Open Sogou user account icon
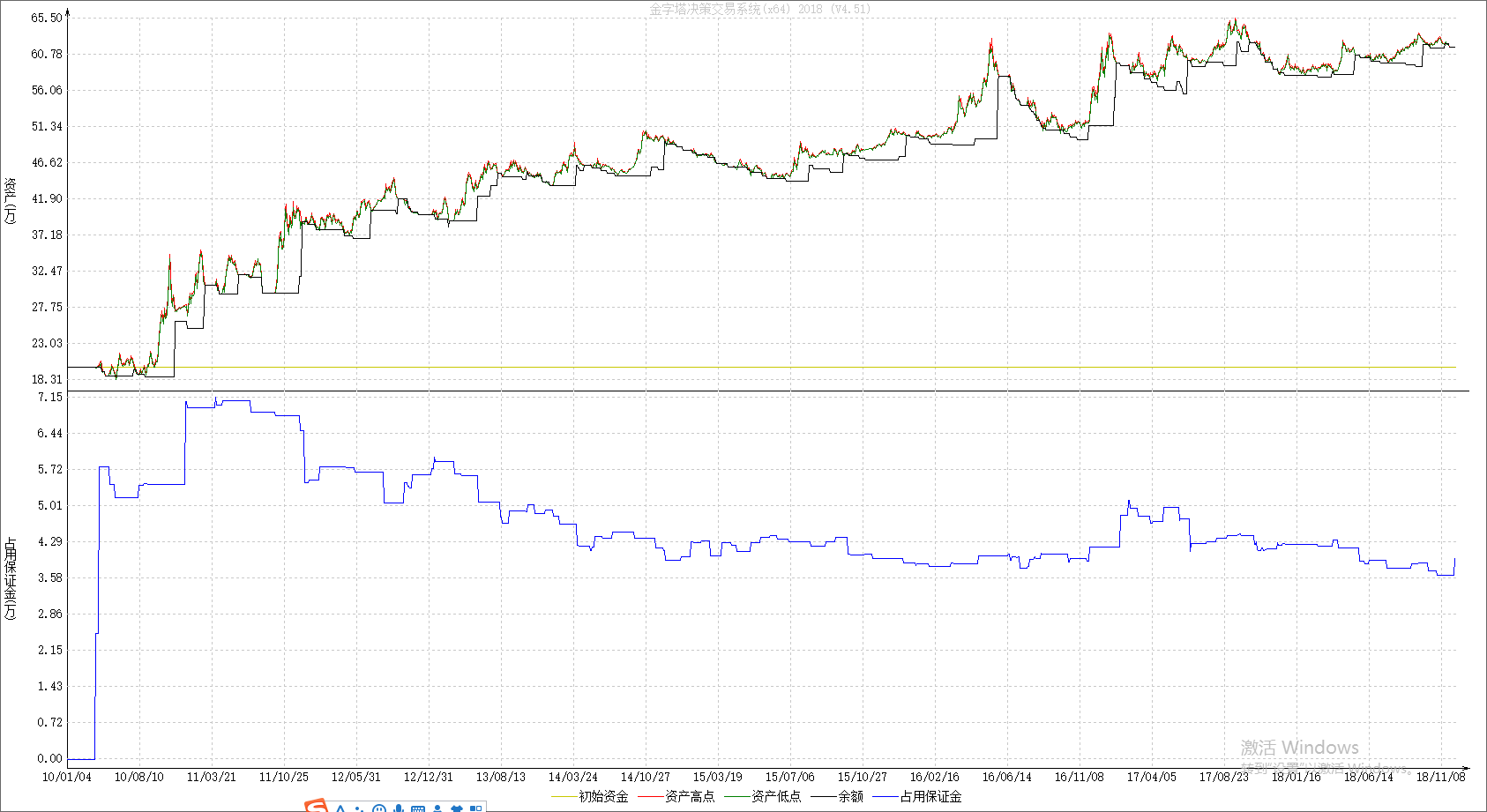 pyautogui.click(x=437, y=808)
